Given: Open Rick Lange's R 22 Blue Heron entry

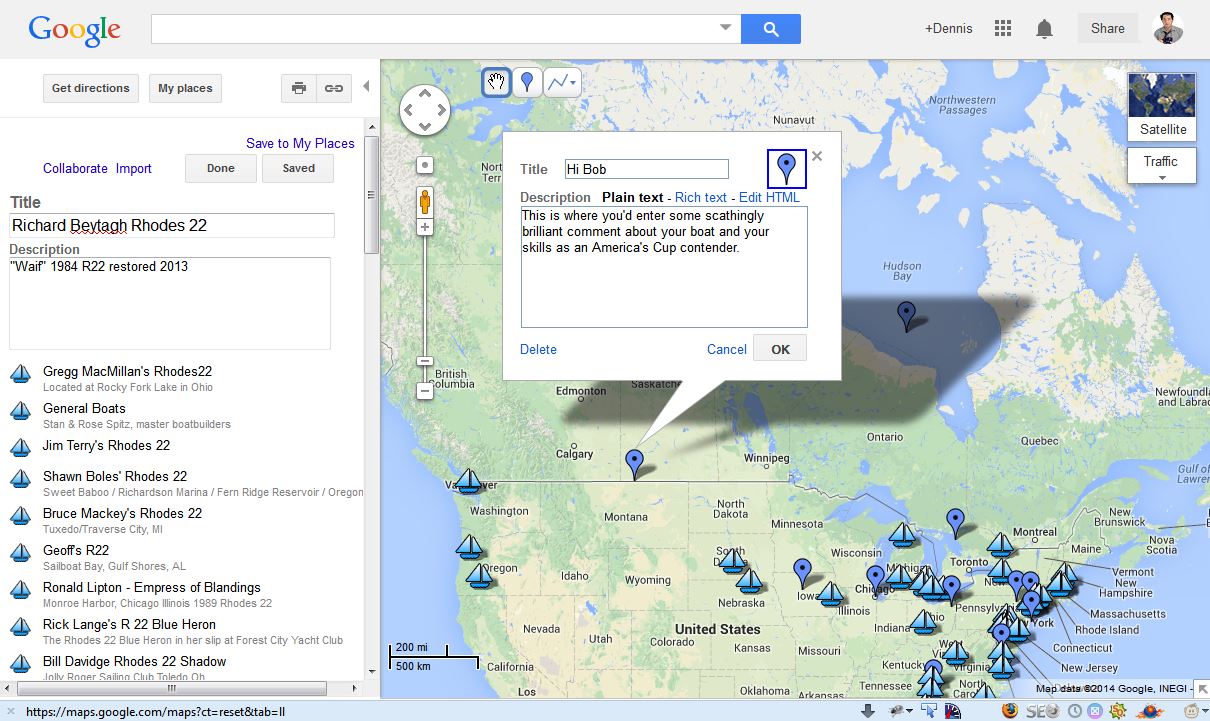Looking at the screenshot, I should [129, 624].
